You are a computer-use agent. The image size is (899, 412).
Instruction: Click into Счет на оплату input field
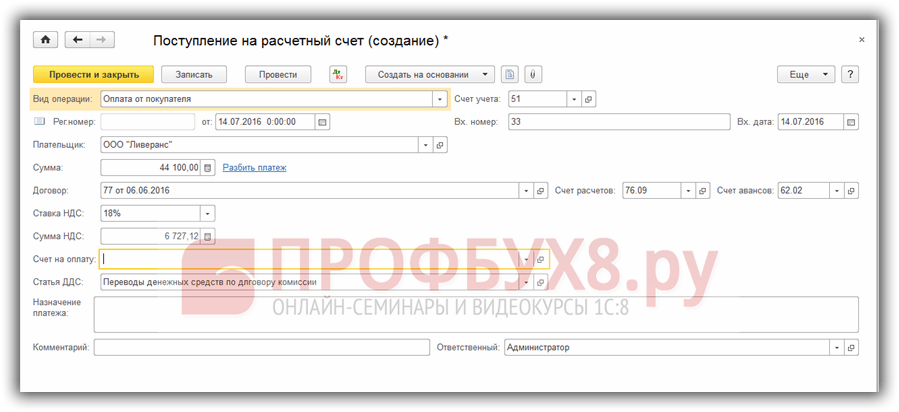click(x=310, y=259)
